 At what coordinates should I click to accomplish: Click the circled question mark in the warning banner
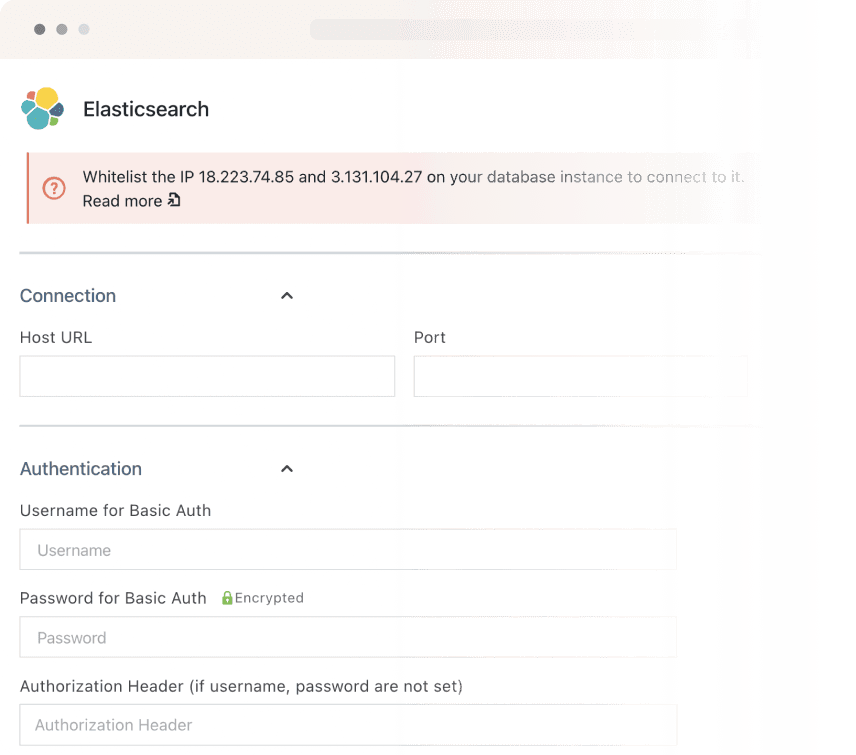54,188
